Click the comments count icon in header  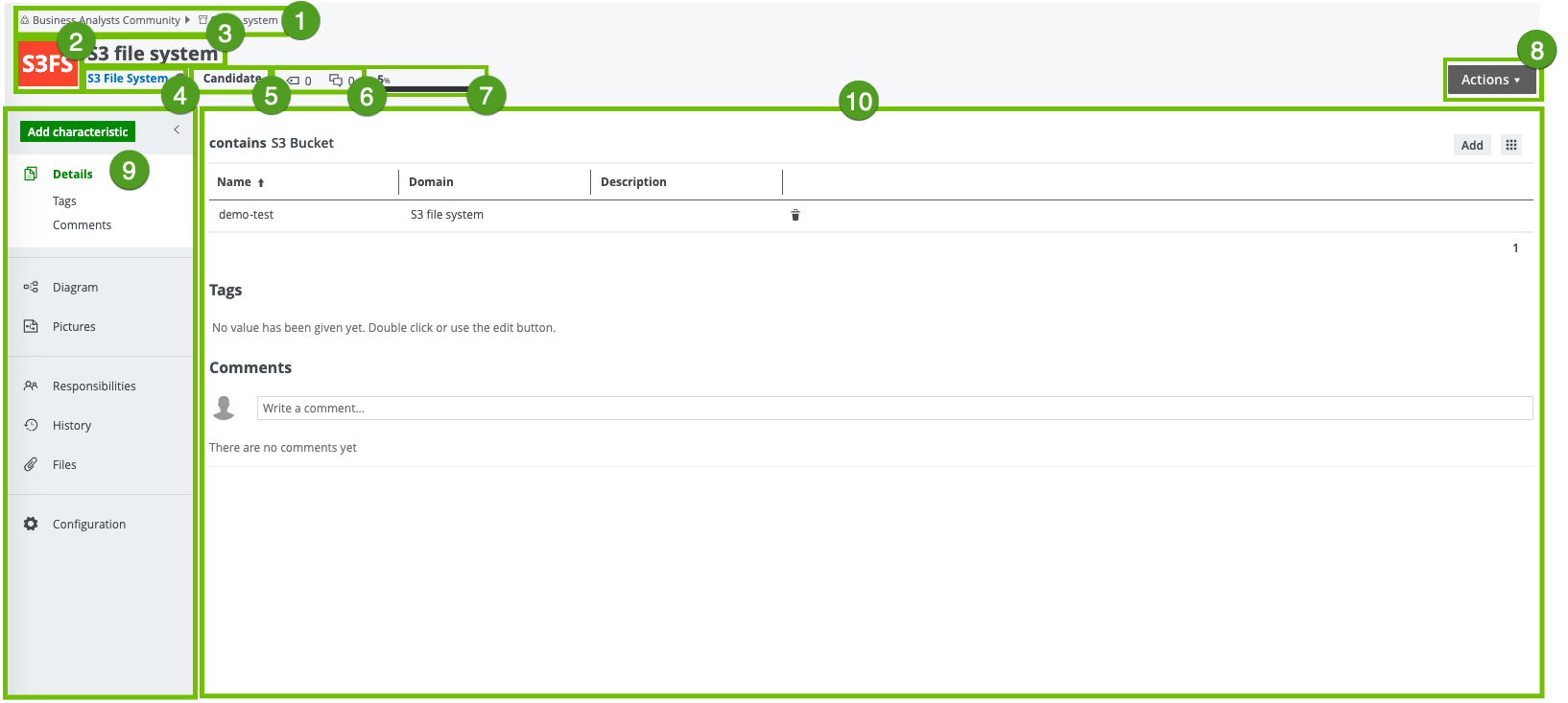[336, 81]
